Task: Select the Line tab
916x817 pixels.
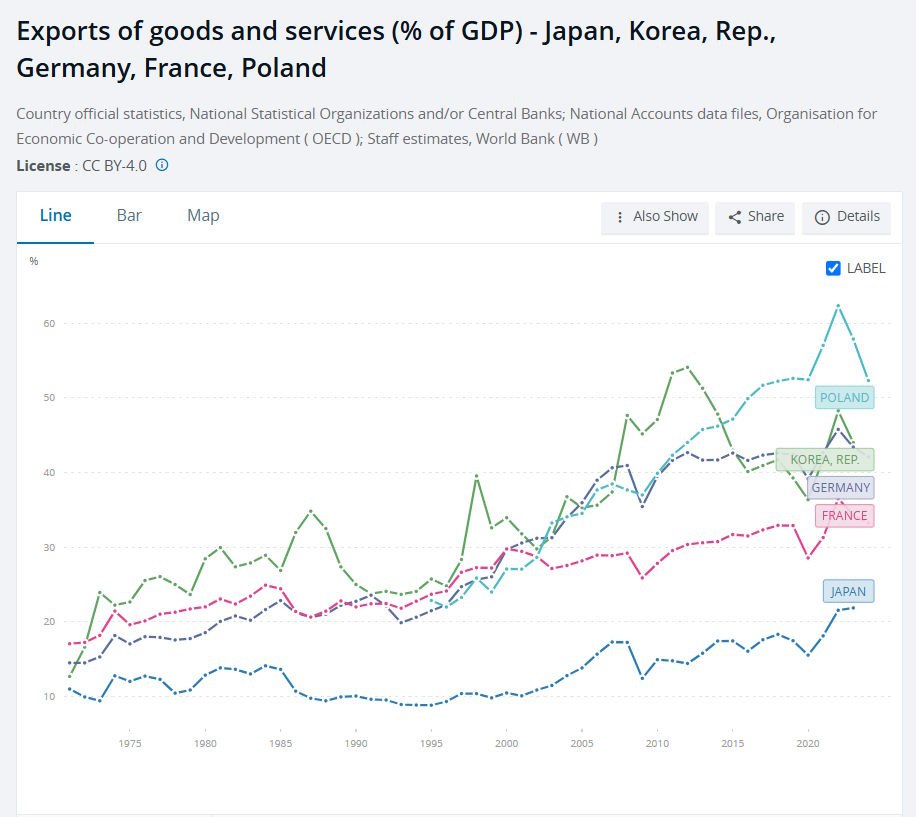Action: pos(55,216)
